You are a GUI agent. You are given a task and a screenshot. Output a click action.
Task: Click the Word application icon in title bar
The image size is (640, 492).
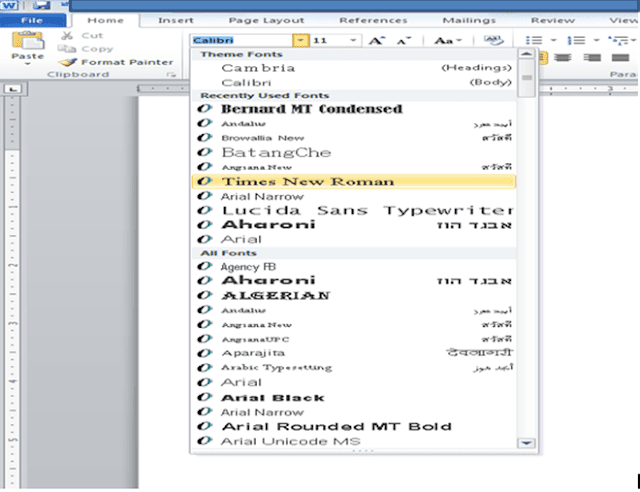(x=9, y=5)
